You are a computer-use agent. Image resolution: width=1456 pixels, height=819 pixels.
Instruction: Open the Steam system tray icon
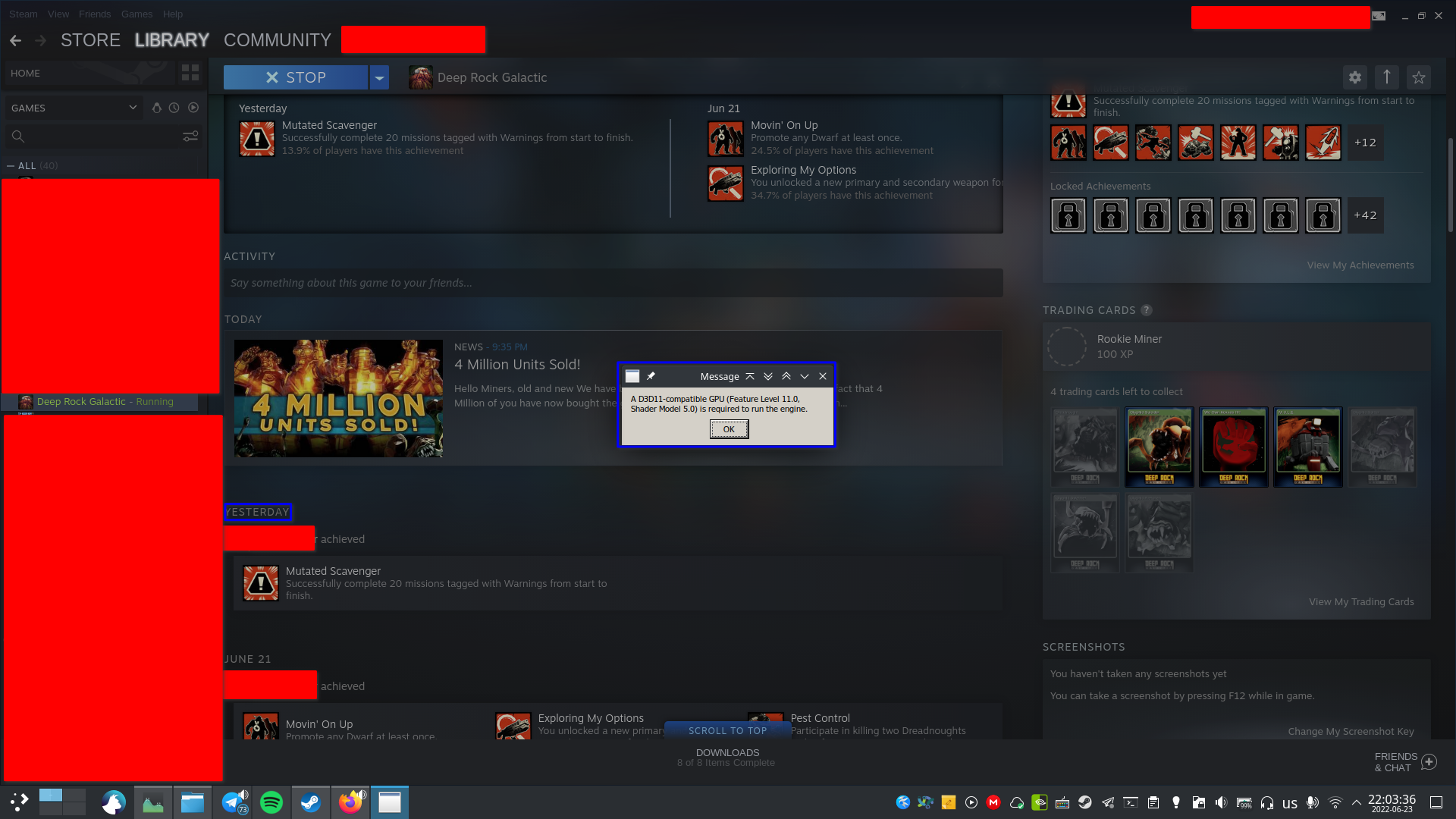click(x=1085, y=802)
